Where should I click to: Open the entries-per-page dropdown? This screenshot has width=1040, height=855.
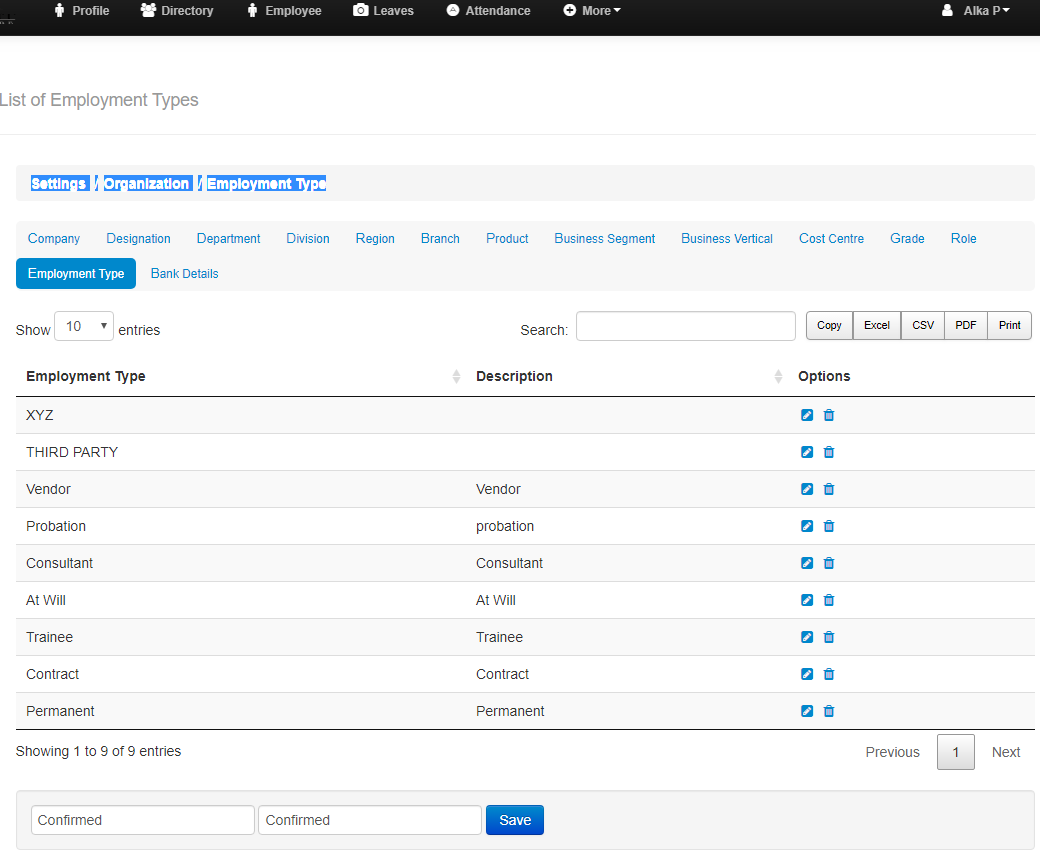(84, 326)
